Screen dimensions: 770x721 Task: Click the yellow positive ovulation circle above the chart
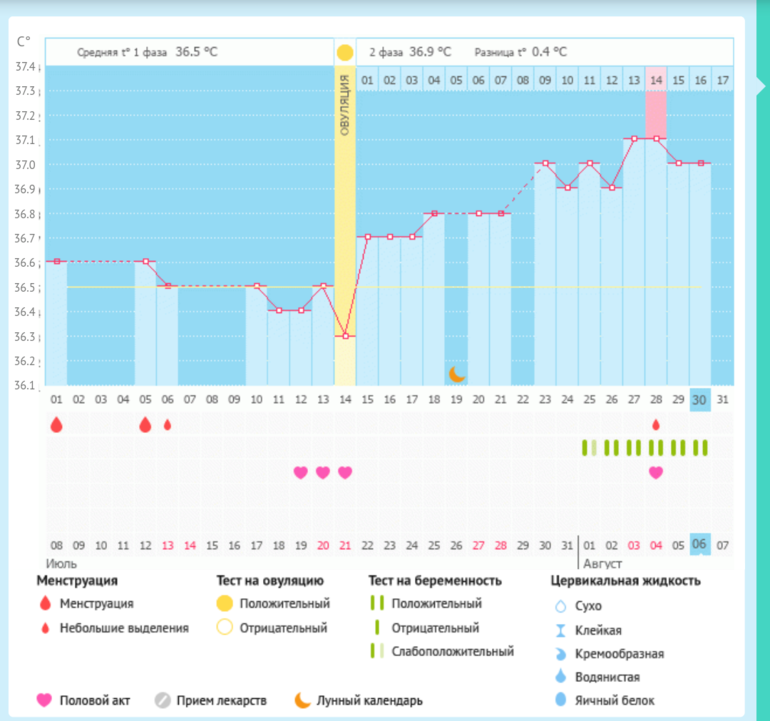345,52
